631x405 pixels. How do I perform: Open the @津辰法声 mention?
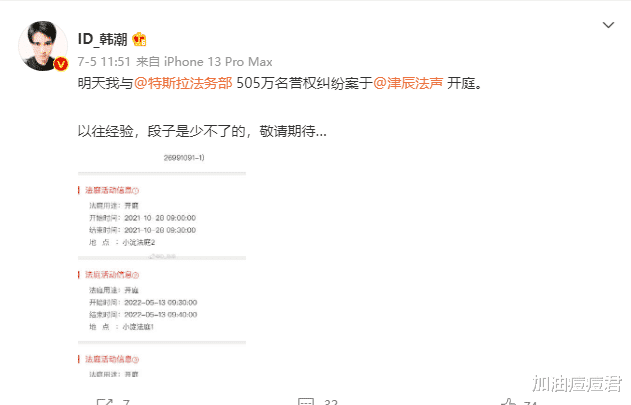coord(408,83)
